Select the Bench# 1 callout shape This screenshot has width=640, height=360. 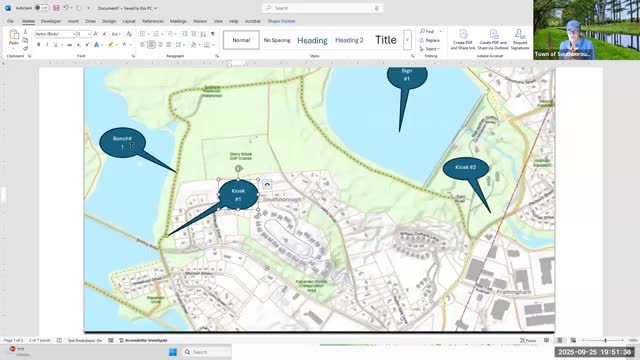coord(123,142)
